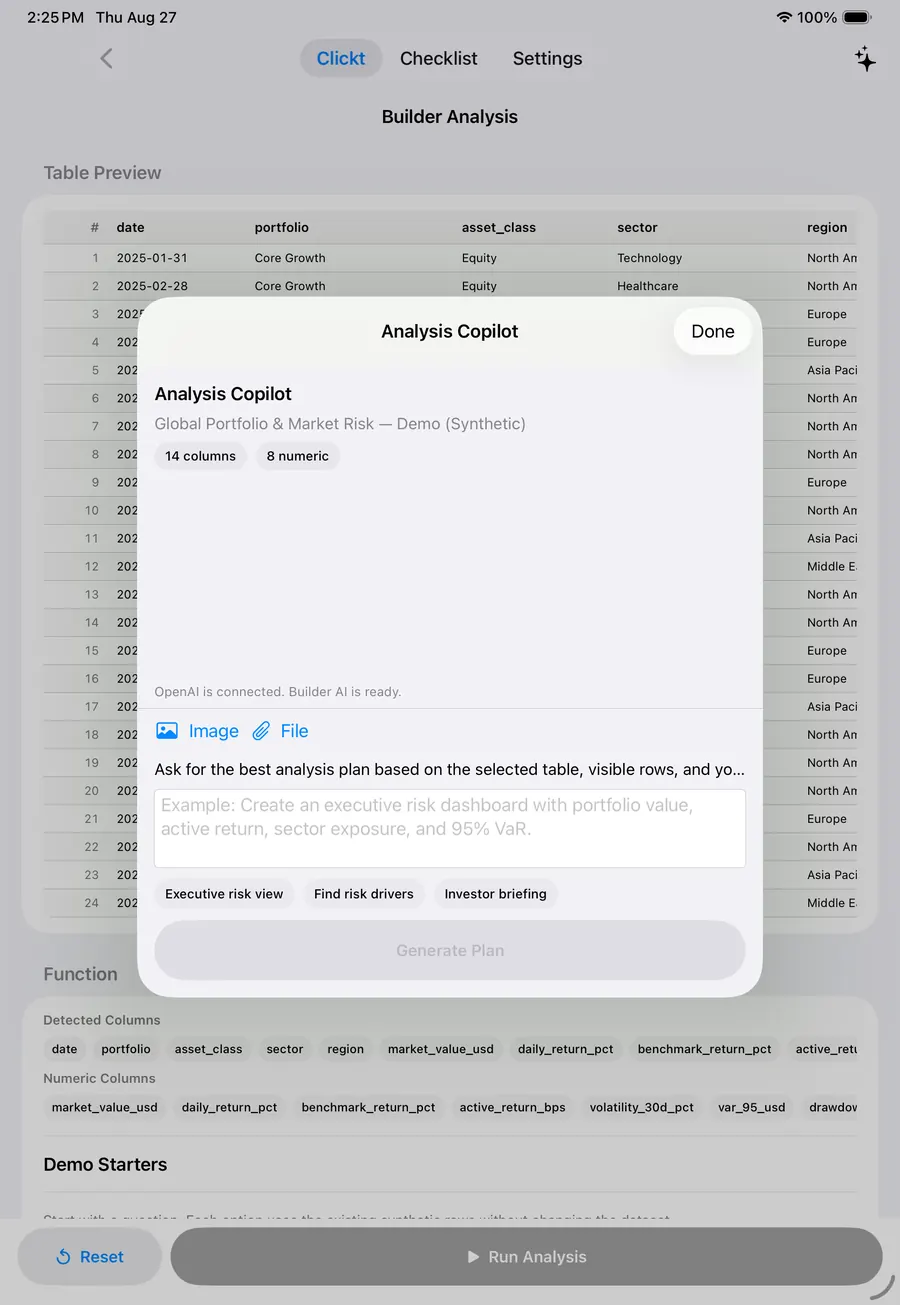Select the portfolio detected column chip
Screen dimensions: 900x1305
126,1049
